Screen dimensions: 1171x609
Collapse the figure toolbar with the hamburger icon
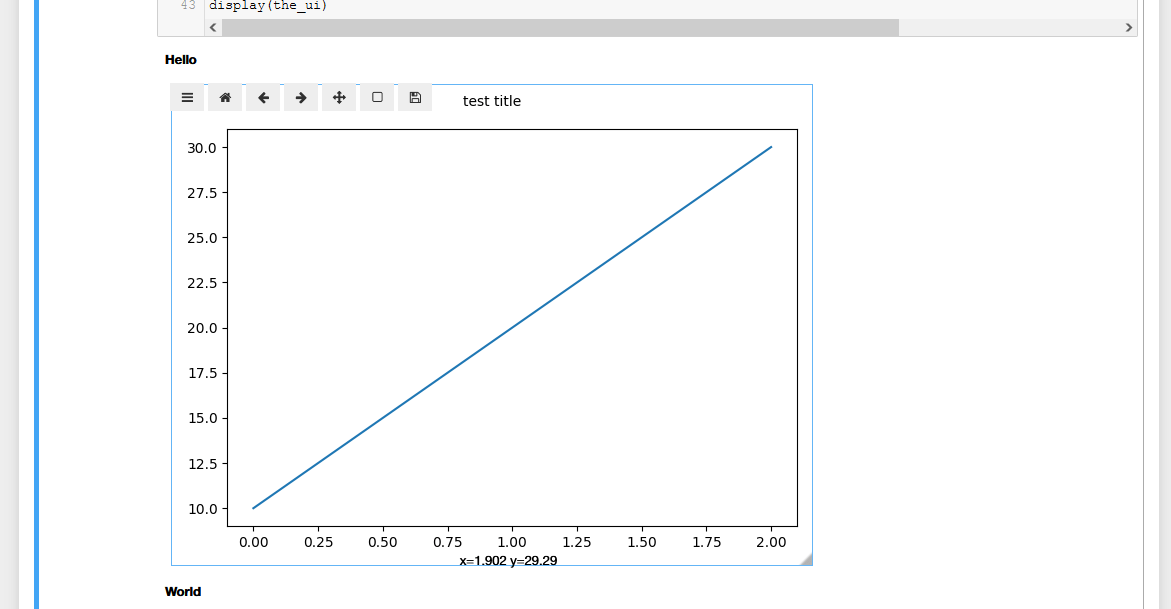tap(187, 97)
